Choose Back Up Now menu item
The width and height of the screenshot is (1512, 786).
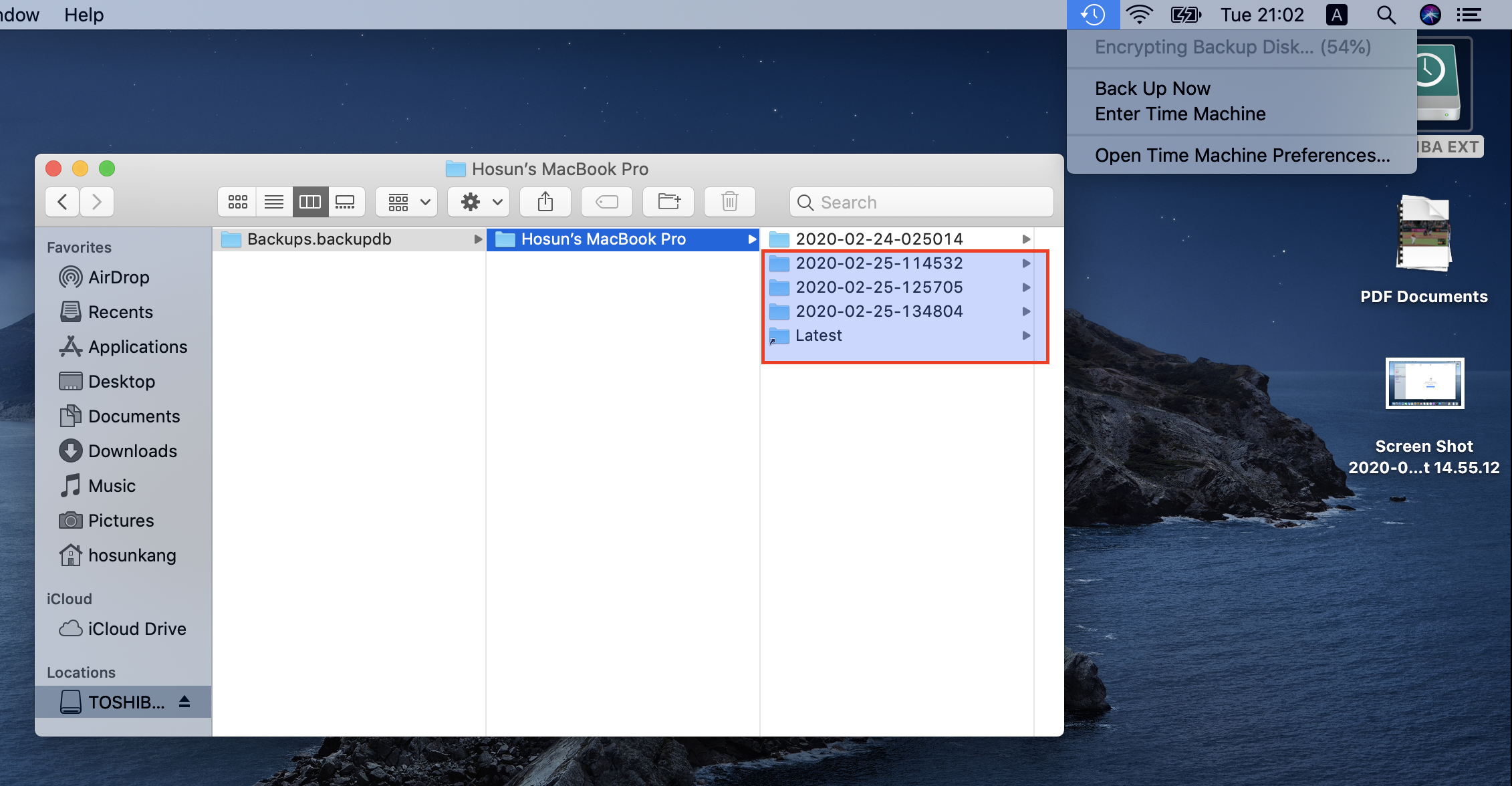[1152, 88]
